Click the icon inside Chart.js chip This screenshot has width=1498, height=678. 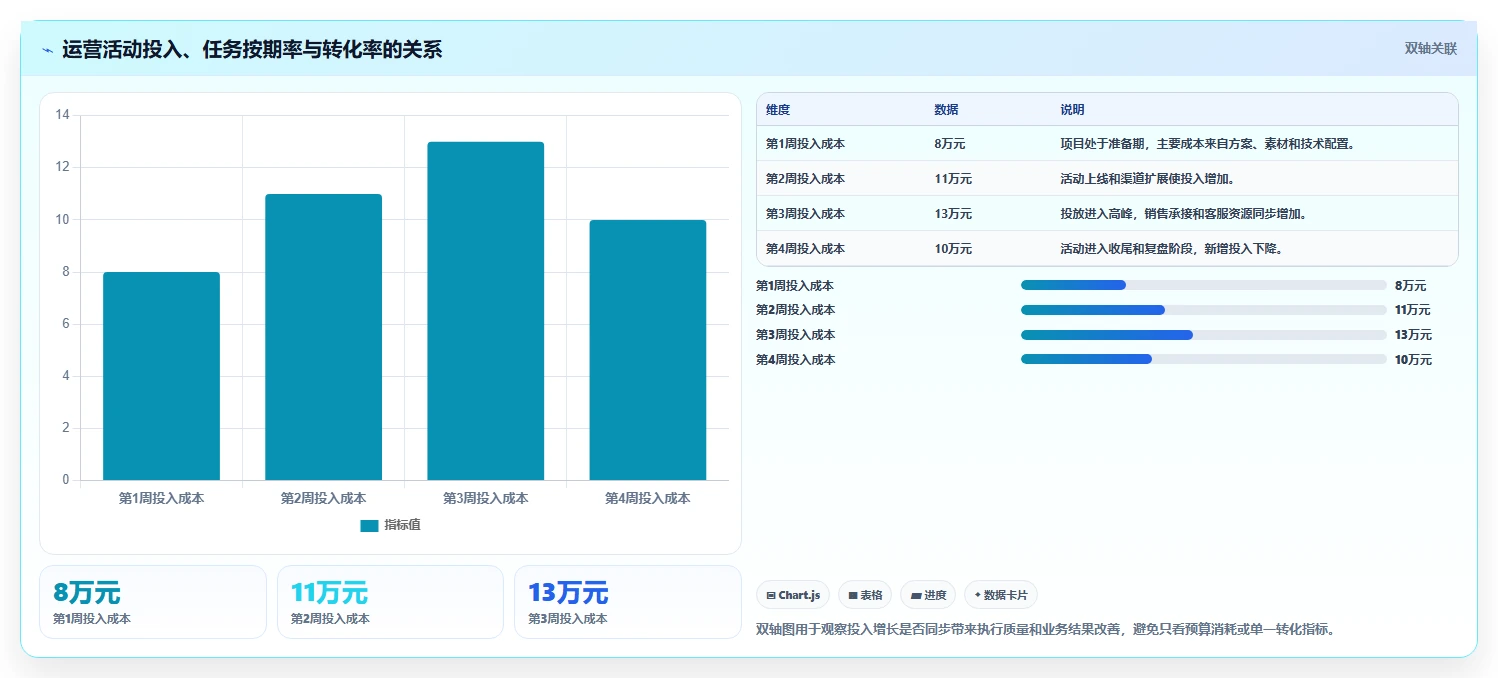coord(771,596)
